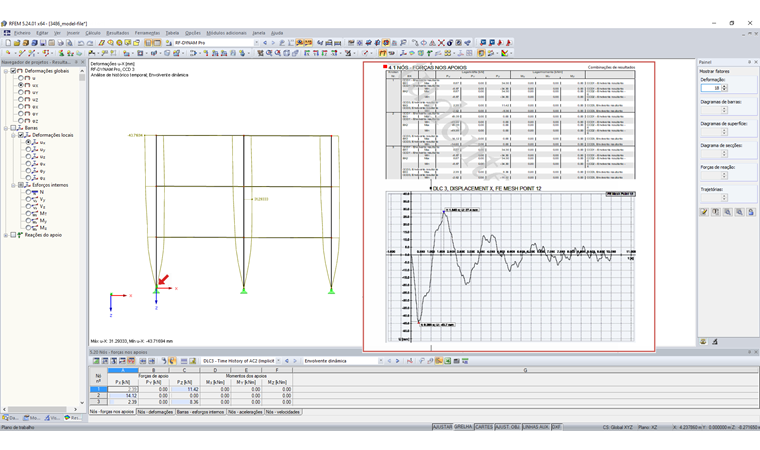Viewport: 760px width, 450px height.
Task: Increase the Deformação factor stepper
Action: pyautogui.click(x=724, y=86)
